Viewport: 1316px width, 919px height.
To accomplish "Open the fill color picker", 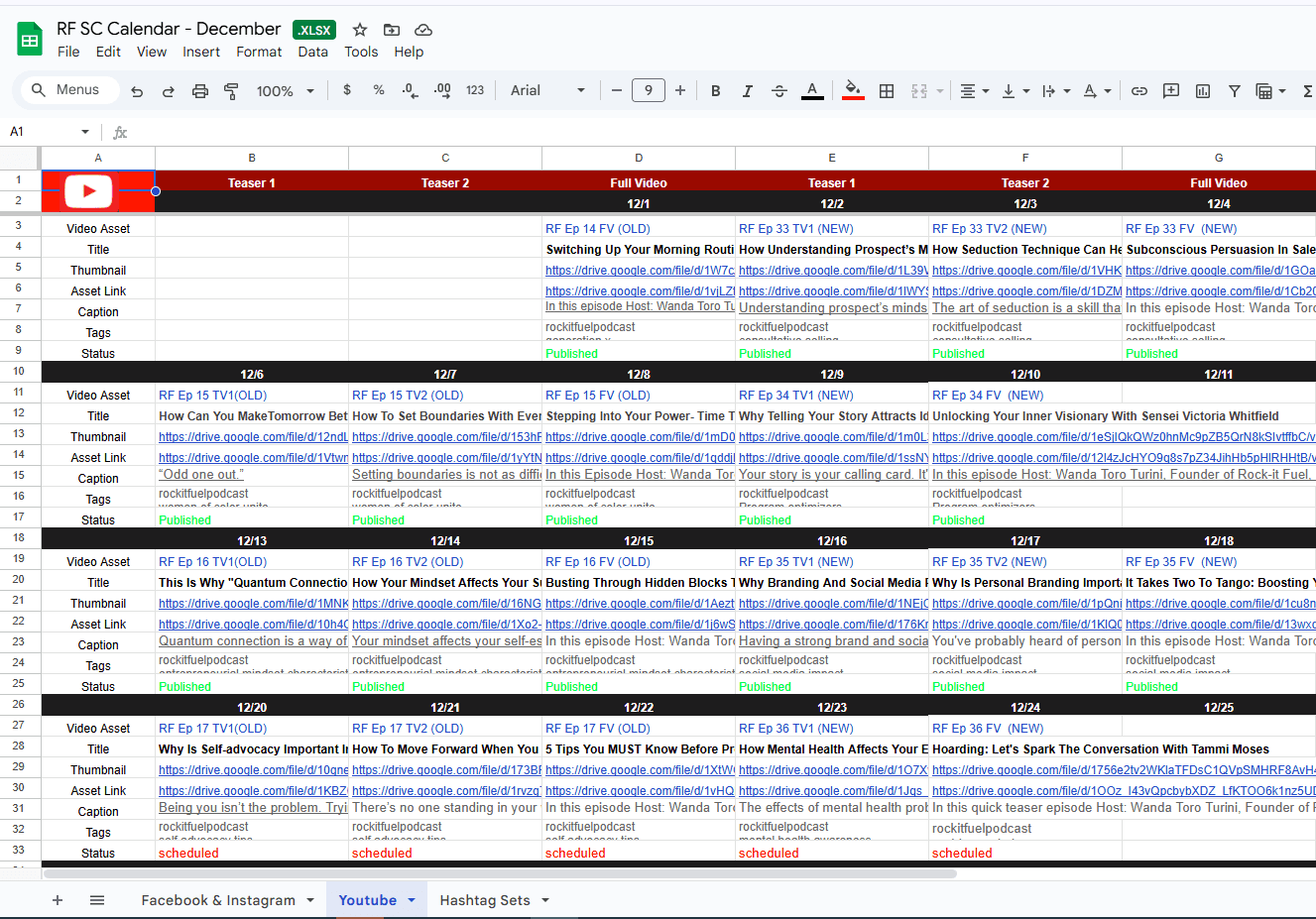I will coord(853,90).
